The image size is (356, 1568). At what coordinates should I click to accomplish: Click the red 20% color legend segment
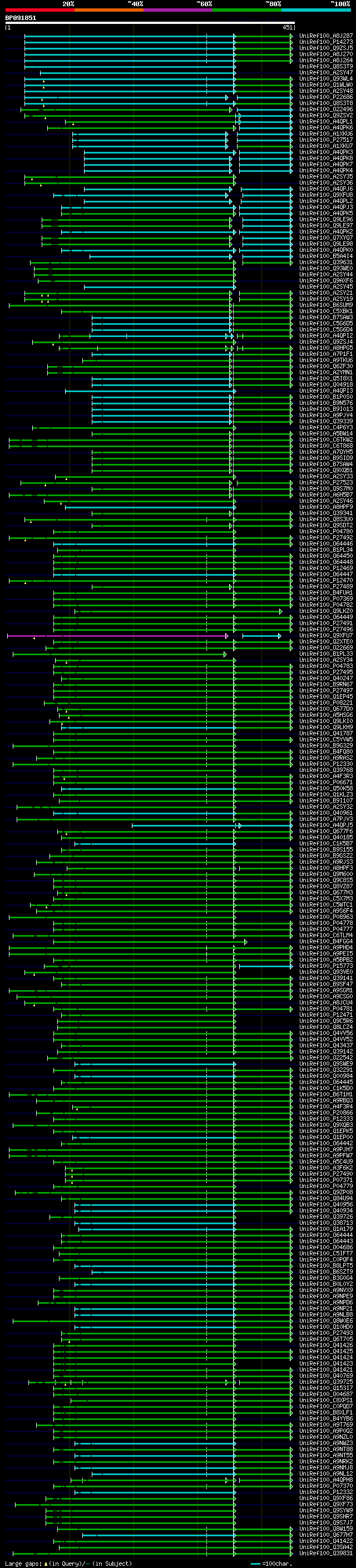tap(39, 10)
